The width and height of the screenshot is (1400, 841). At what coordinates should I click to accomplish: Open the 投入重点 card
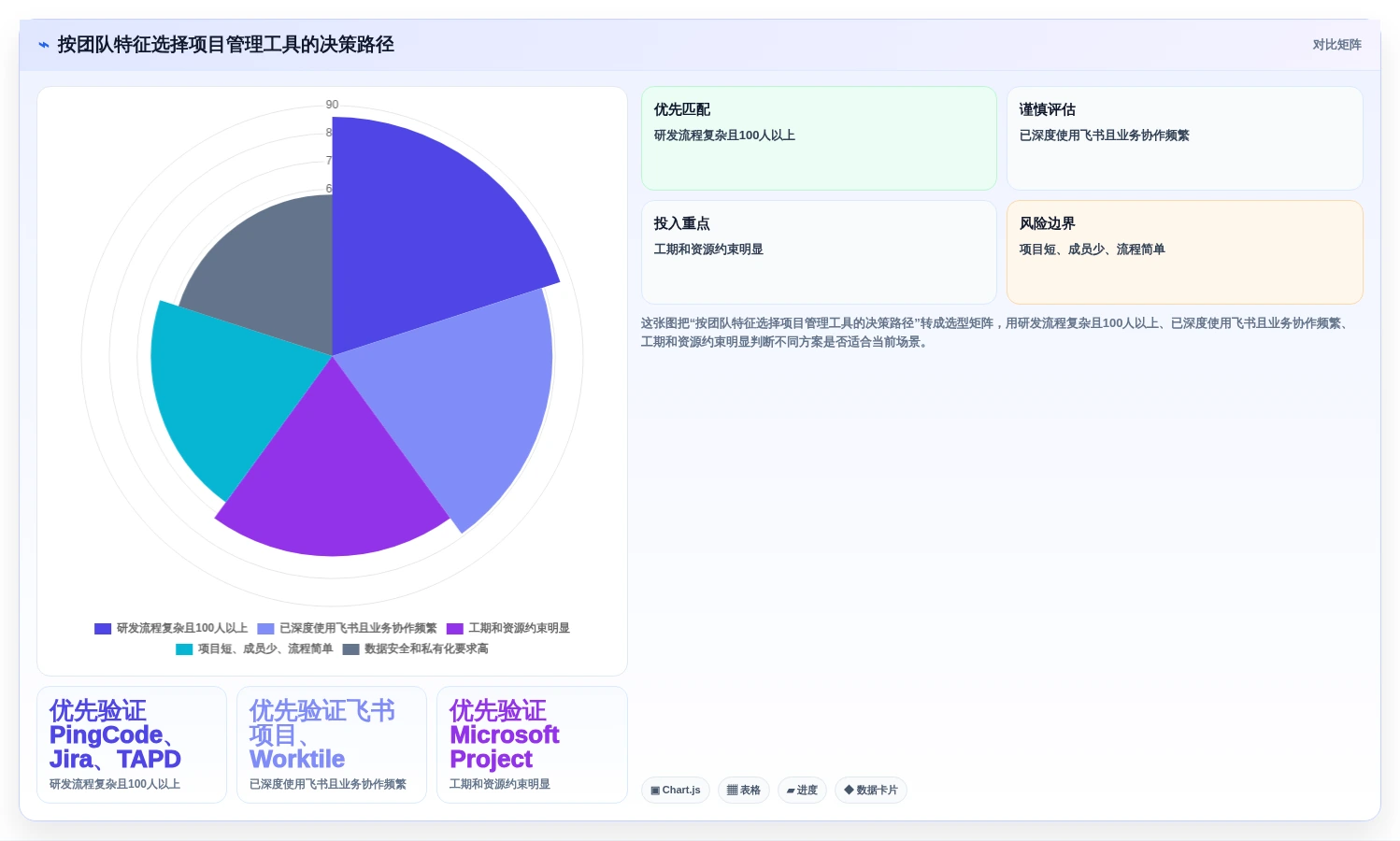click(819, 252)
